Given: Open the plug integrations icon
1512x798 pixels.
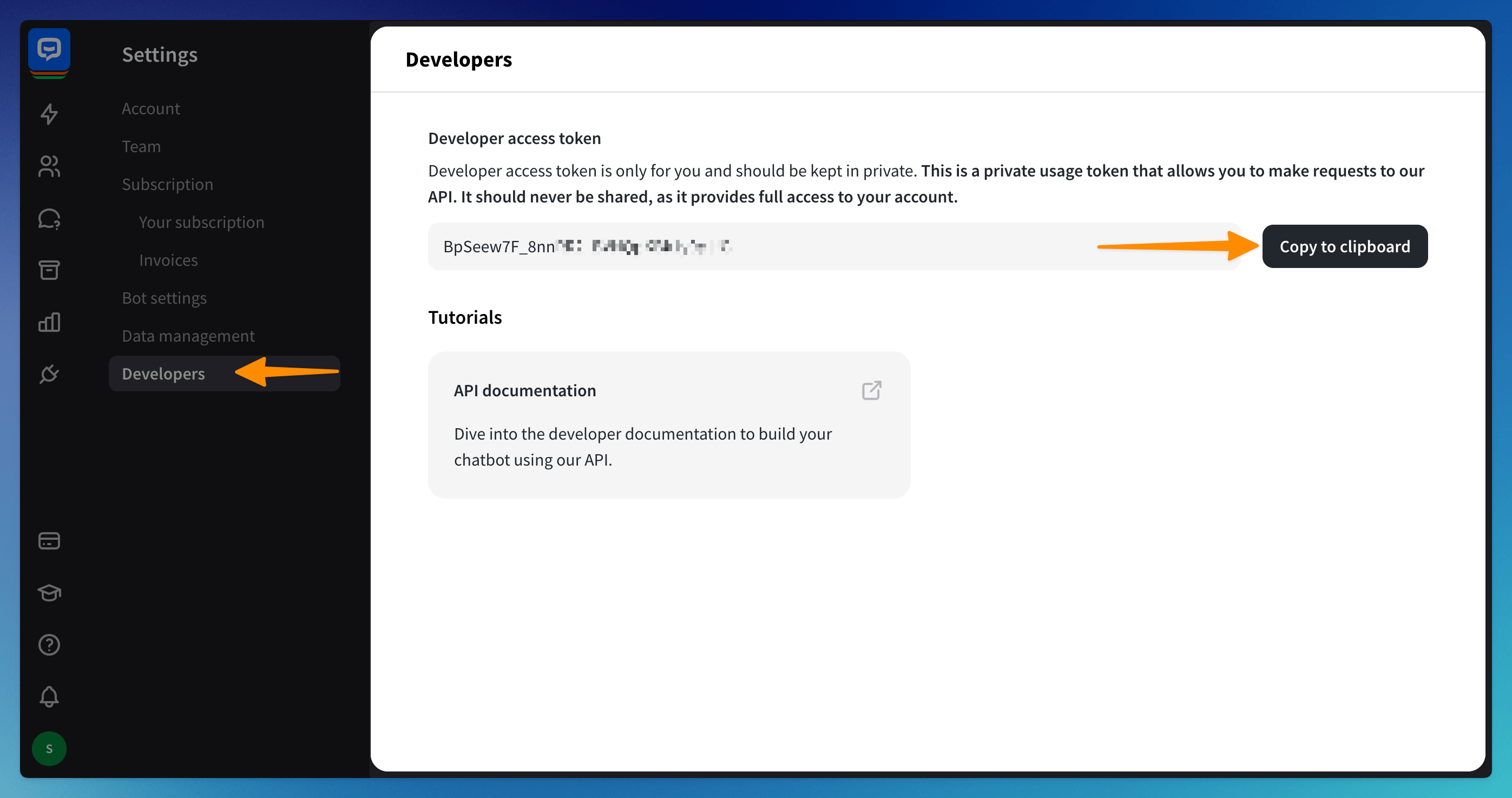Looking at the screenshot, I should click(x=49, y=374).
